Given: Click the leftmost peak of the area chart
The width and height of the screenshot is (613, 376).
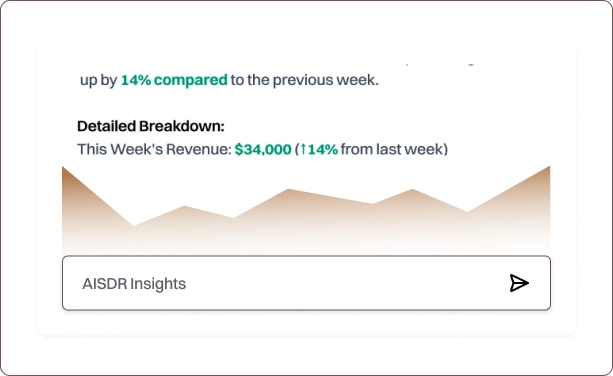Looking at the screenshot, I should click(x=63, y=168).
